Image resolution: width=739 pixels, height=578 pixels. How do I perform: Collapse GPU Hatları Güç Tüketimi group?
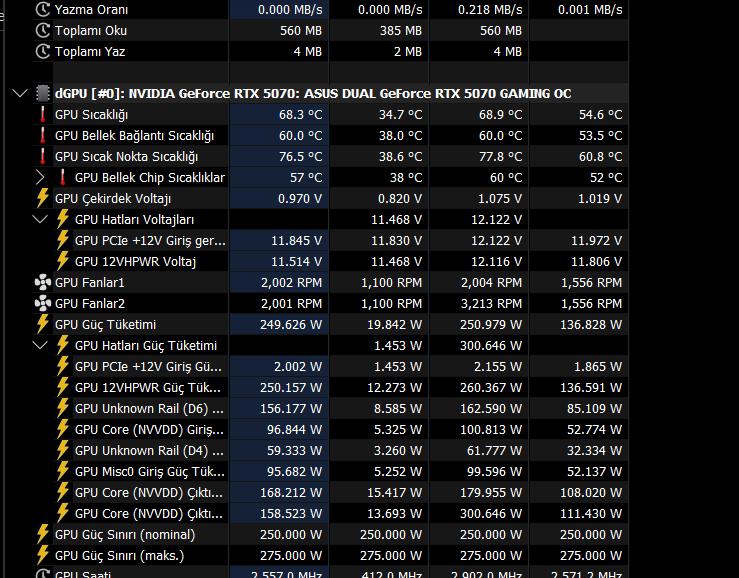[x=40, y=345]
